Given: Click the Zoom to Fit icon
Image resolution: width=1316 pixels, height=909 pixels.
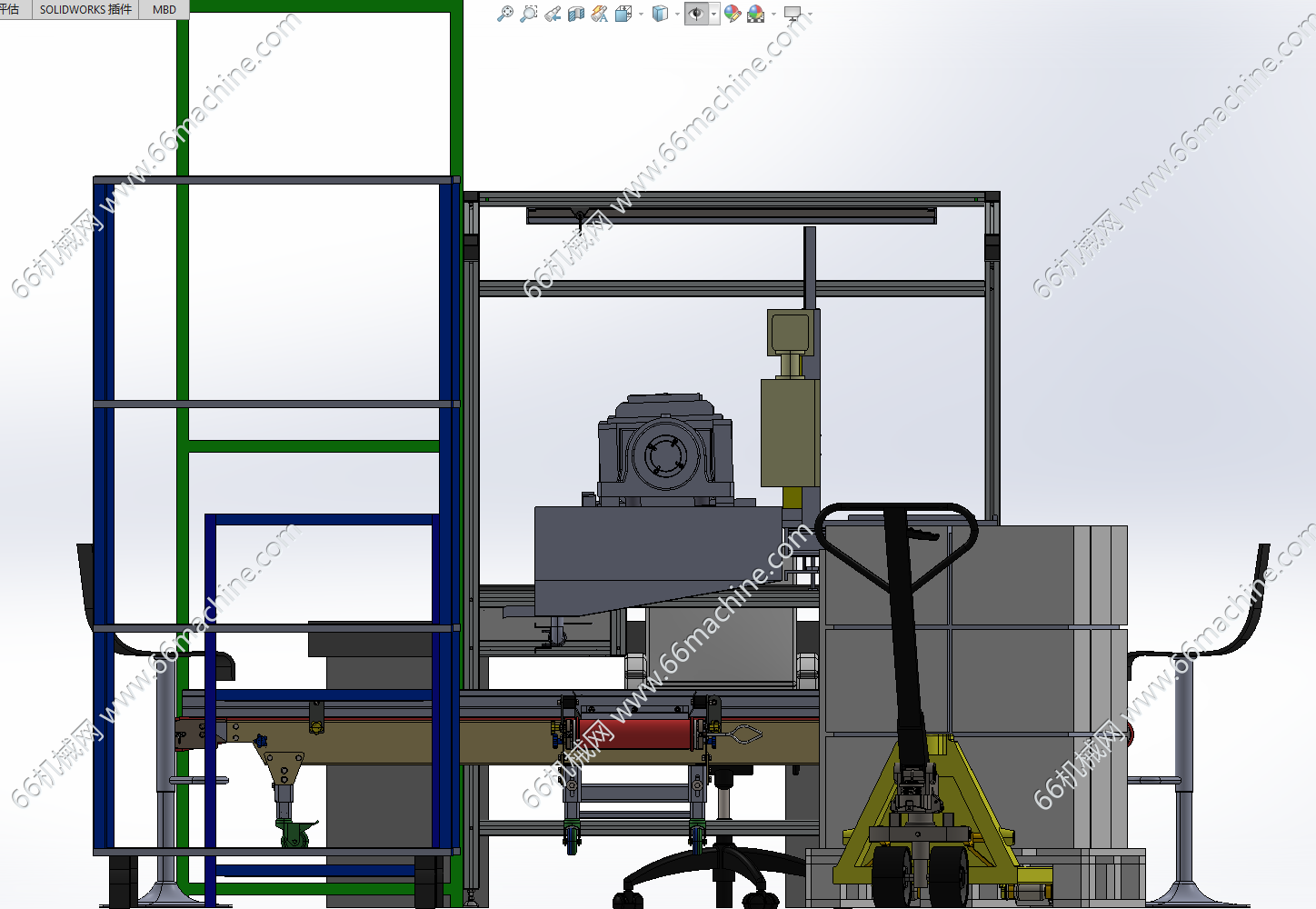Looking at the screenshot, I should 505,14.
